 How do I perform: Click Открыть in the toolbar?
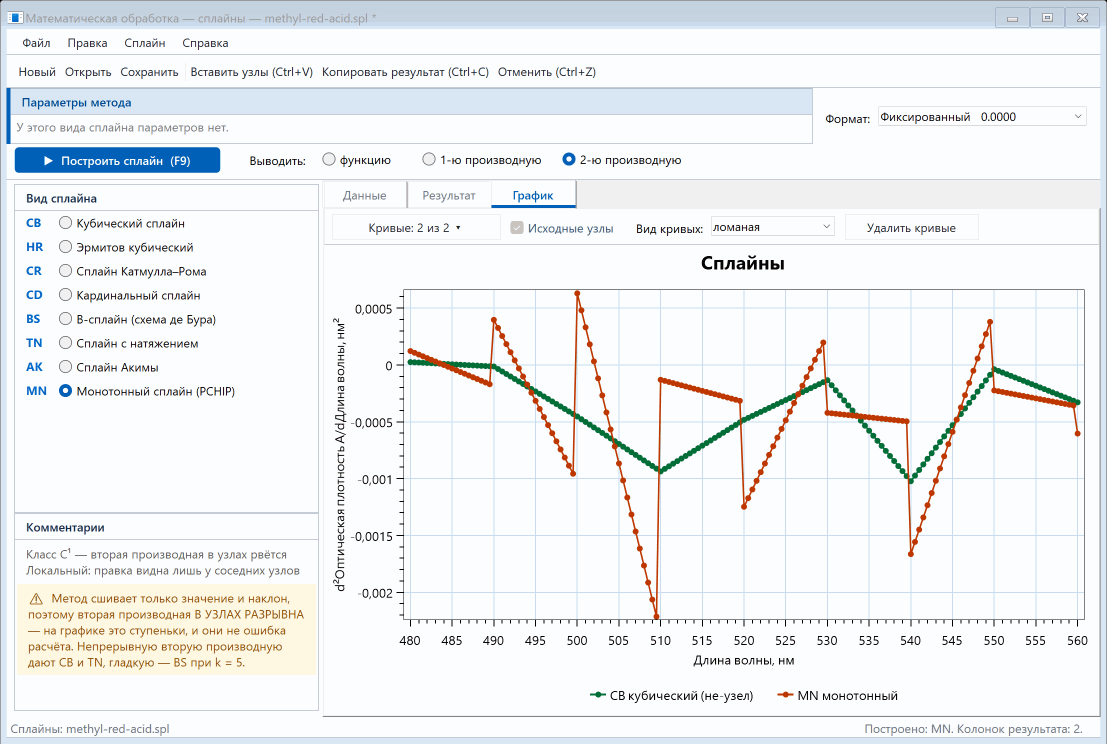pyautogui.click(x=88, y=72)
